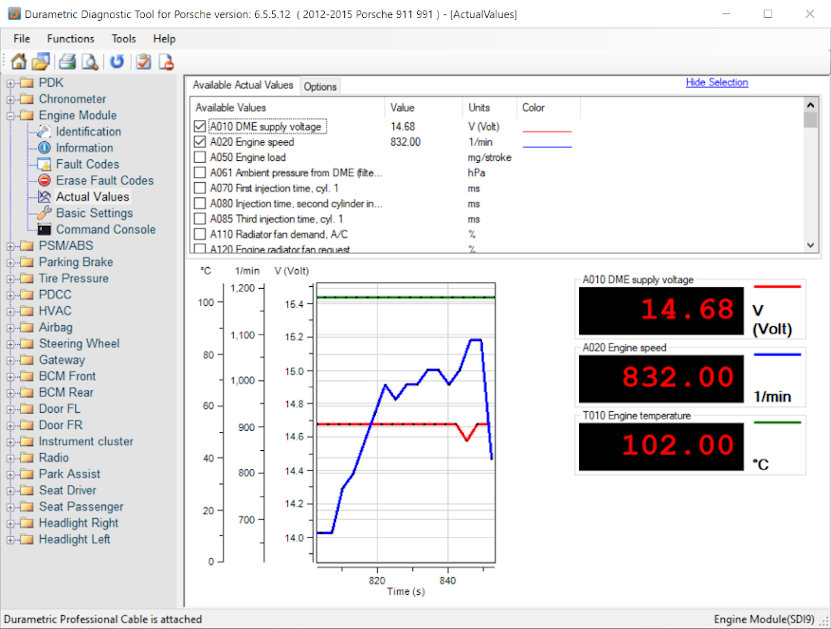Click the Home toolbar icon
The height and width of the screenshot is (629, 831).
(19, 61)
